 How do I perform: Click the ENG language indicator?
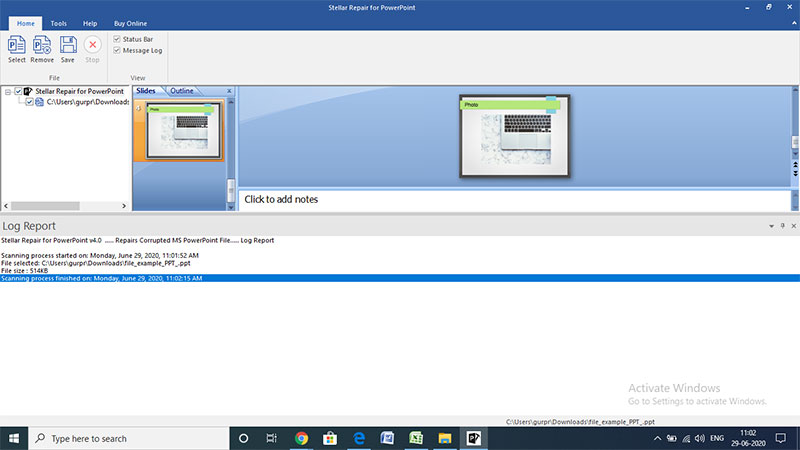[717, 438]
